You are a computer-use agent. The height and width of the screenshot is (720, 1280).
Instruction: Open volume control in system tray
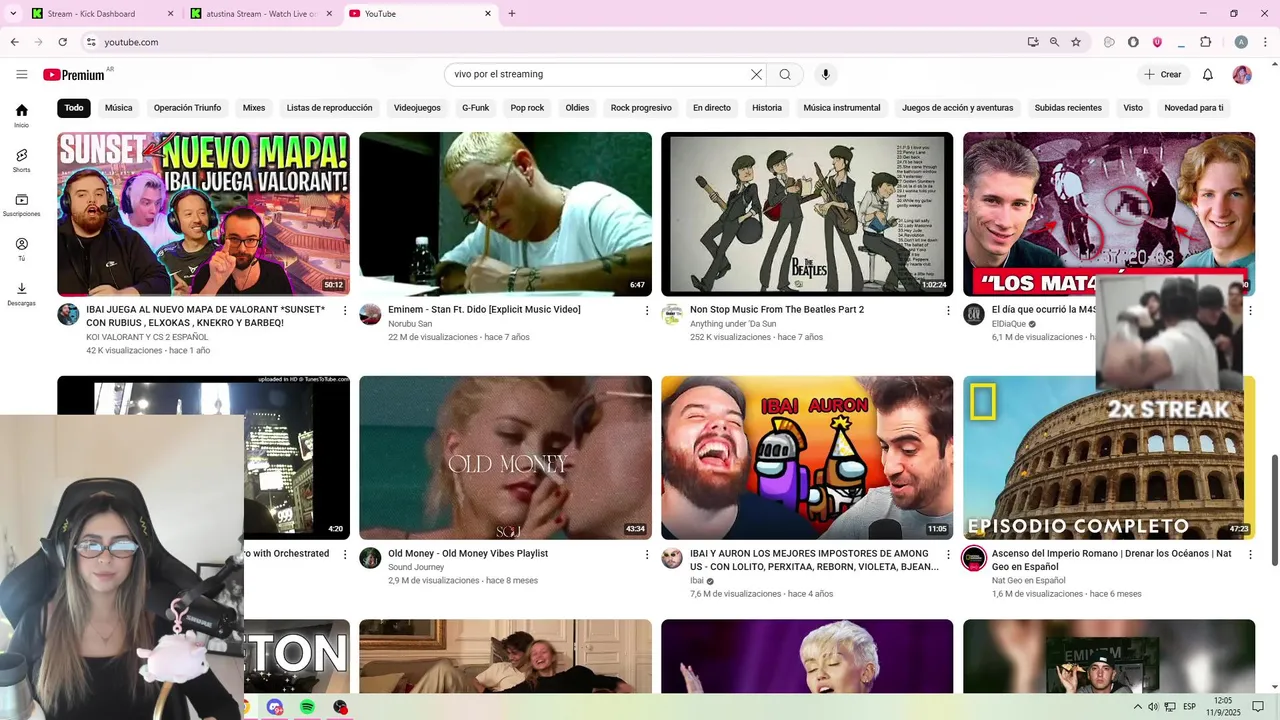pyautogui.click(x=1153, y=707)
